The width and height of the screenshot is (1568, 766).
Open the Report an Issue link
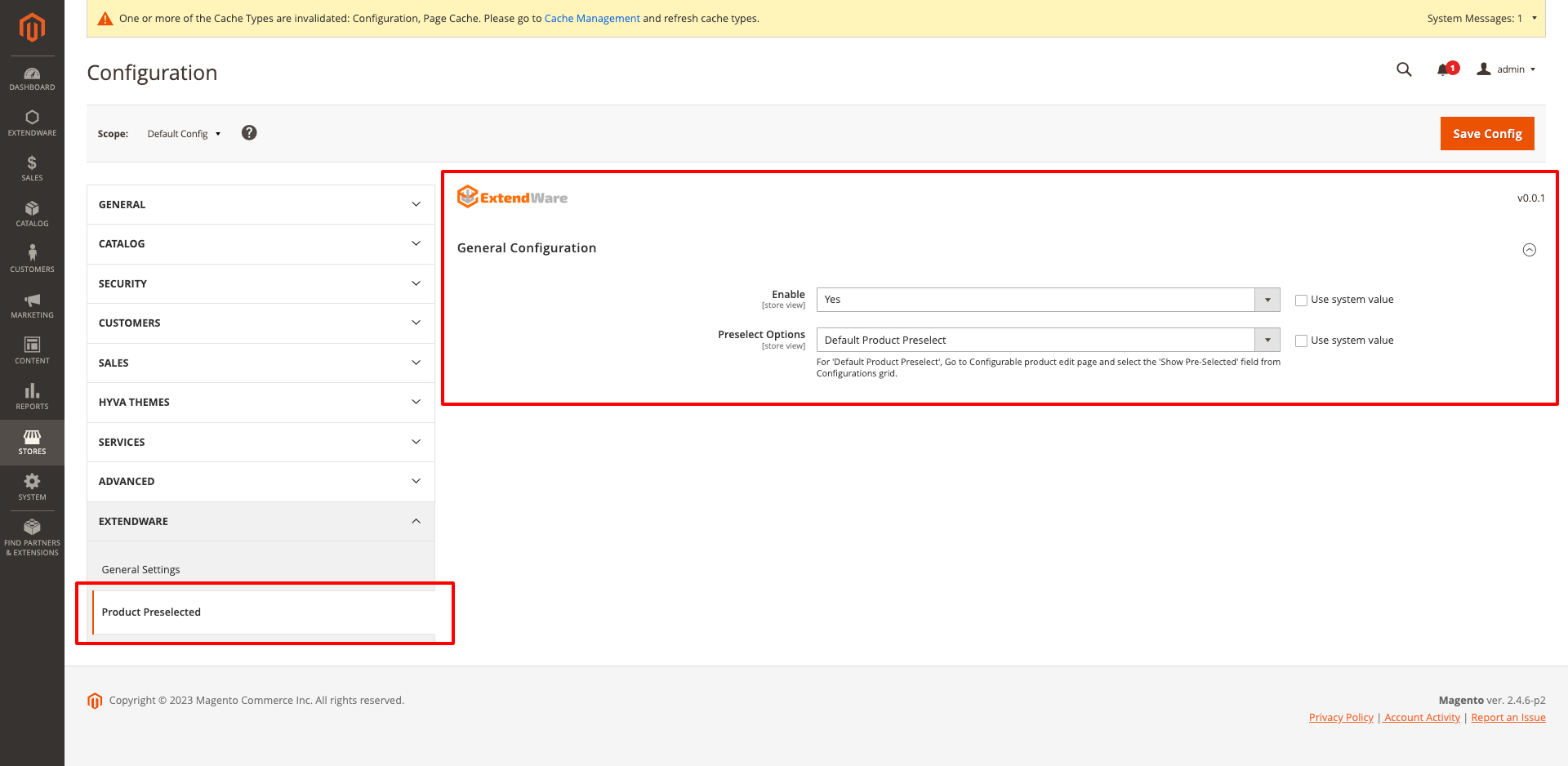coord(1508,718)
